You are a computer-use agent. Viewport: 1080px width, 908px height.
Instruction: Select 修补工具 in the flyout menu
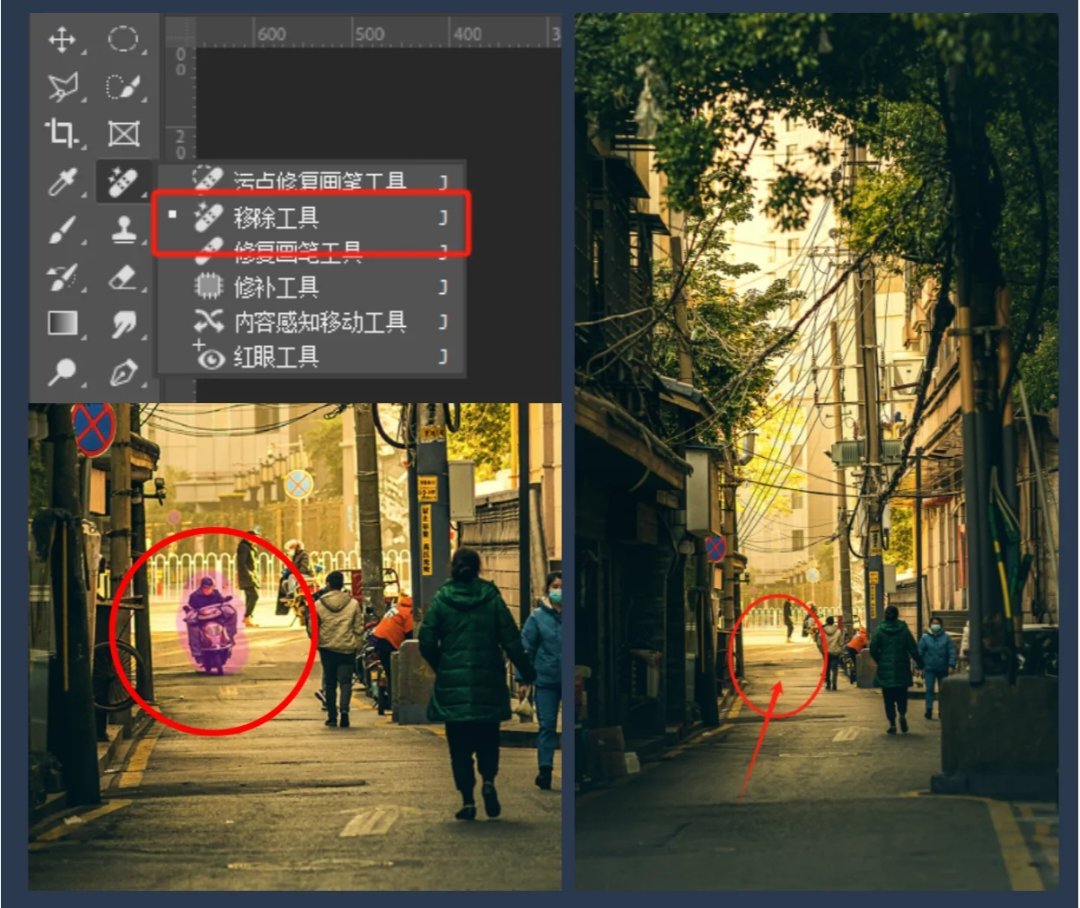275,288
